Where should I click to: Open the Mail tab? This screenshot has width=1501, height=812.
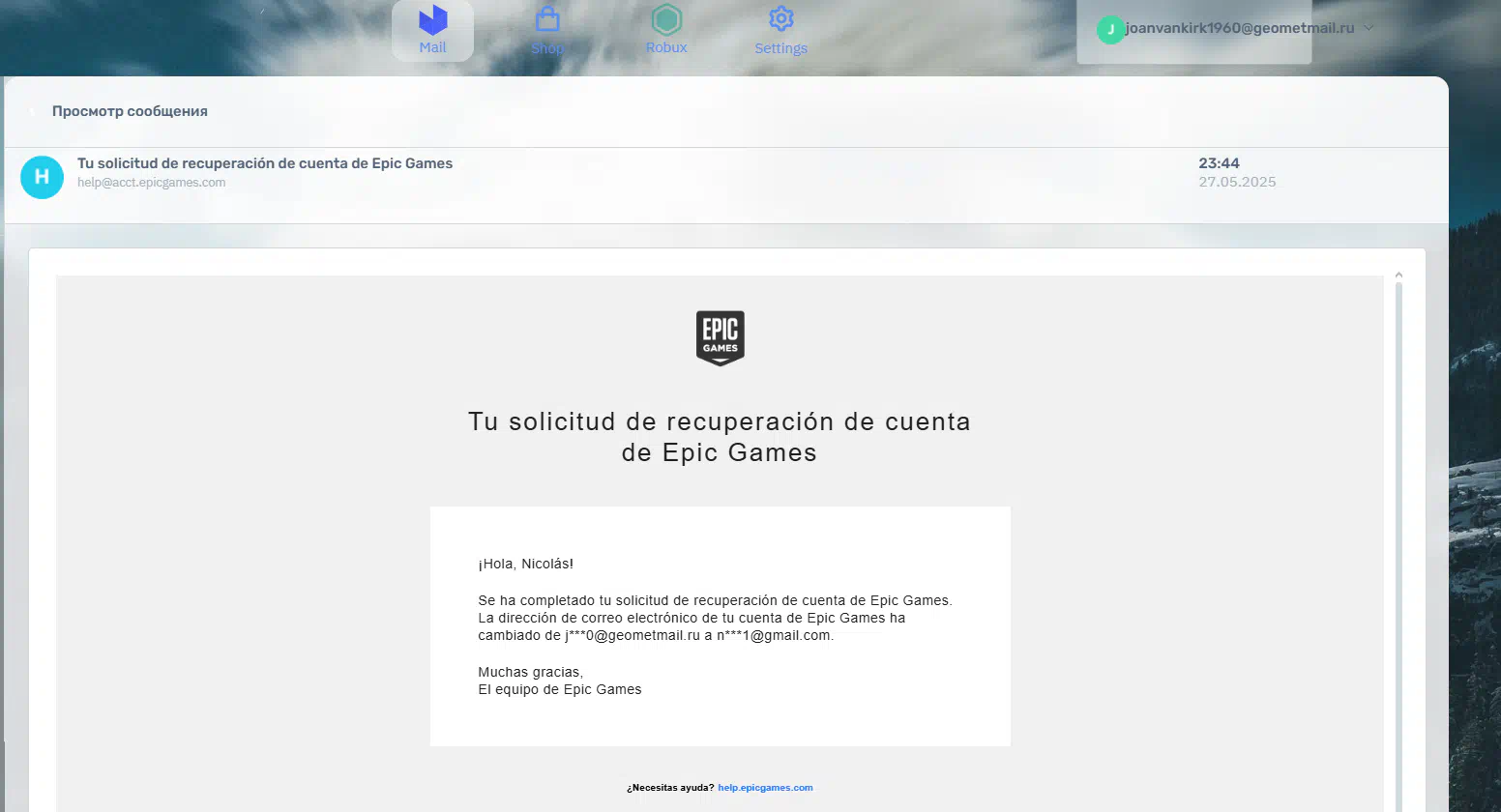pos(432,31)
